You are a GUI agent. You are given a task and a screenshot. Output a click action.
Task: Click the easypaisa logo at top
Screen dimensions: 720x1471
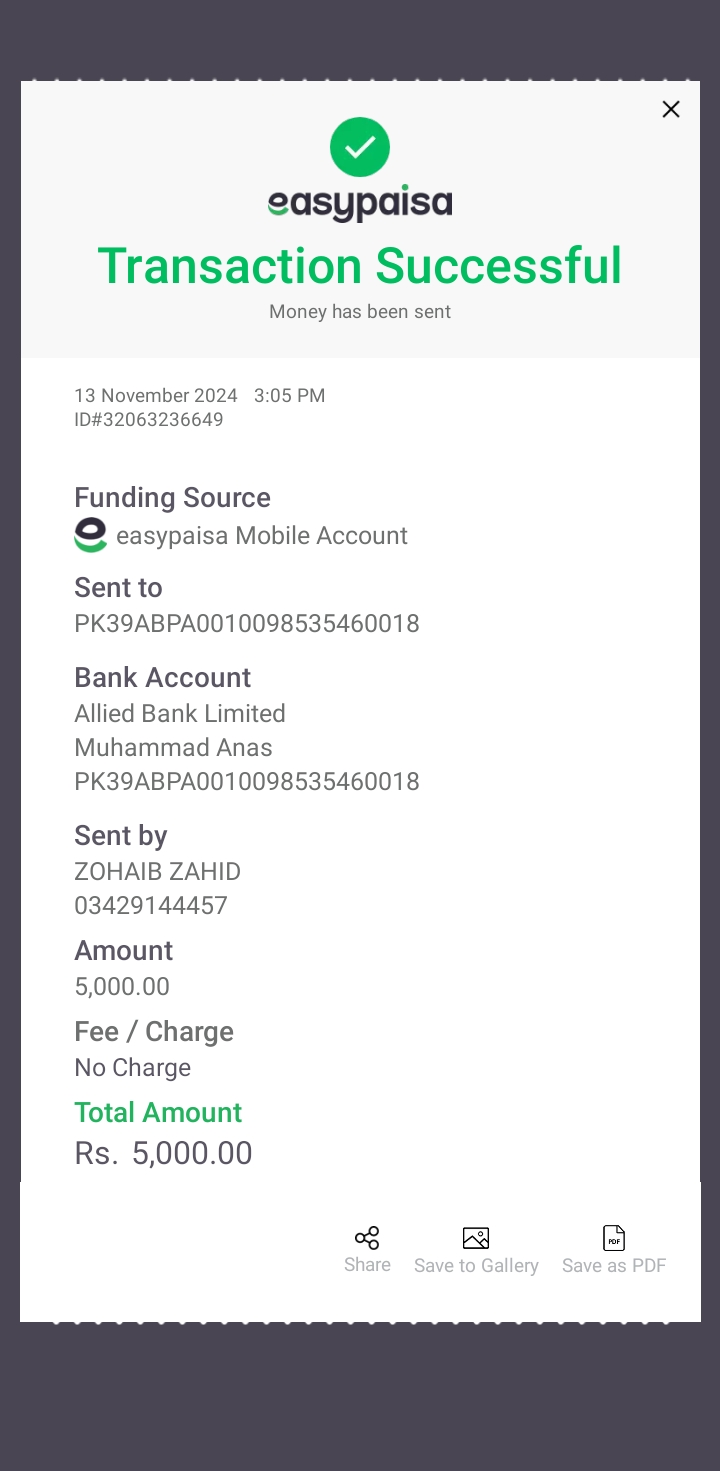tap(360, 203)
